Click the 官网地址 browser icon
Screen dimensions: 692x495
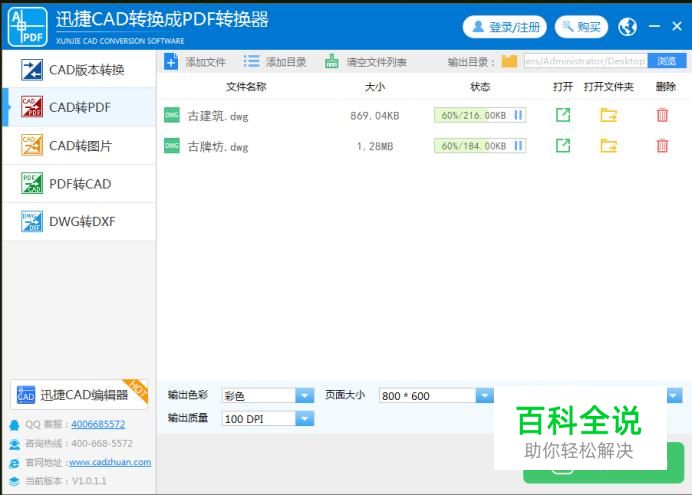pos(14,463)
